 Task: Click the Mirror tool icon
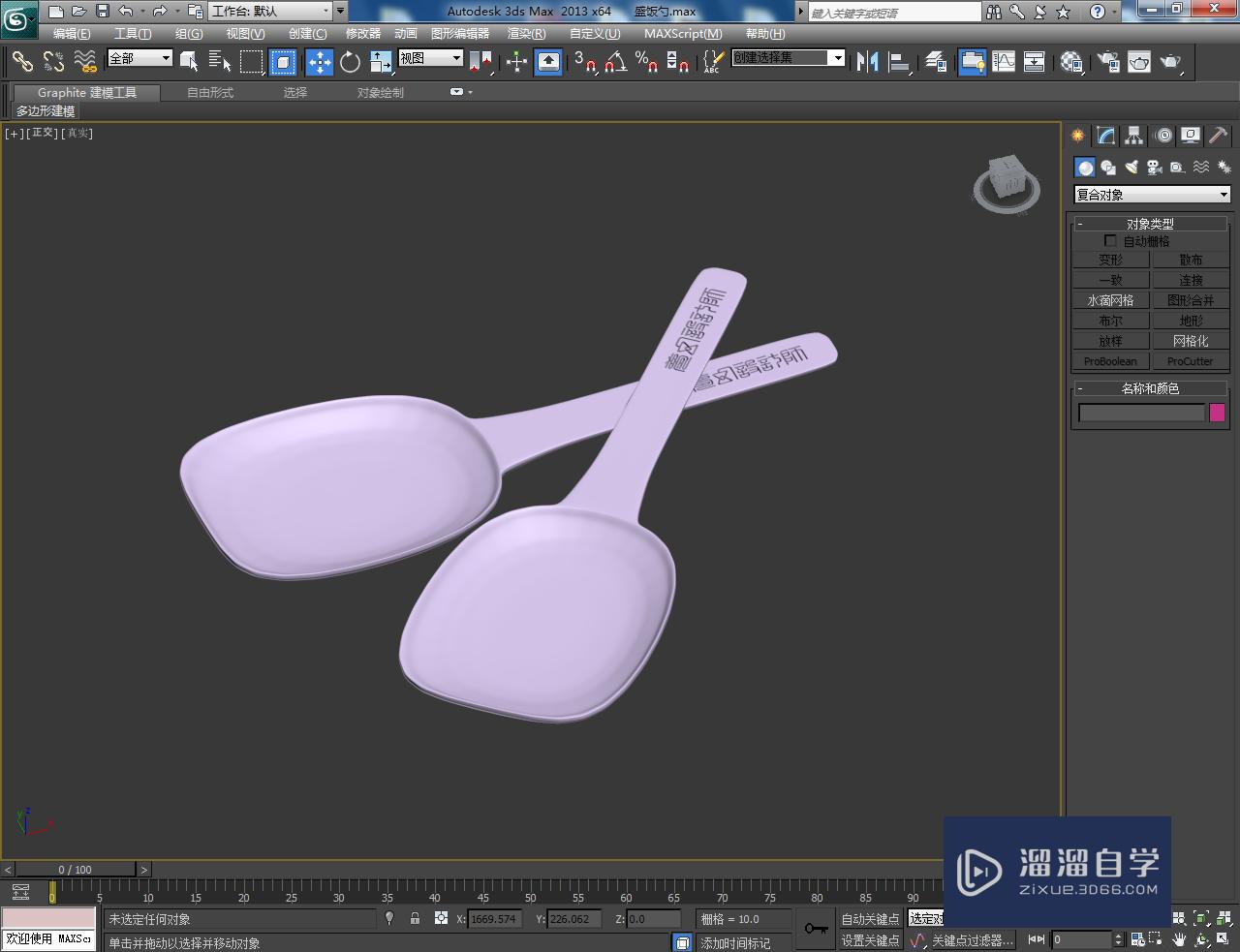tap(867, 63)
